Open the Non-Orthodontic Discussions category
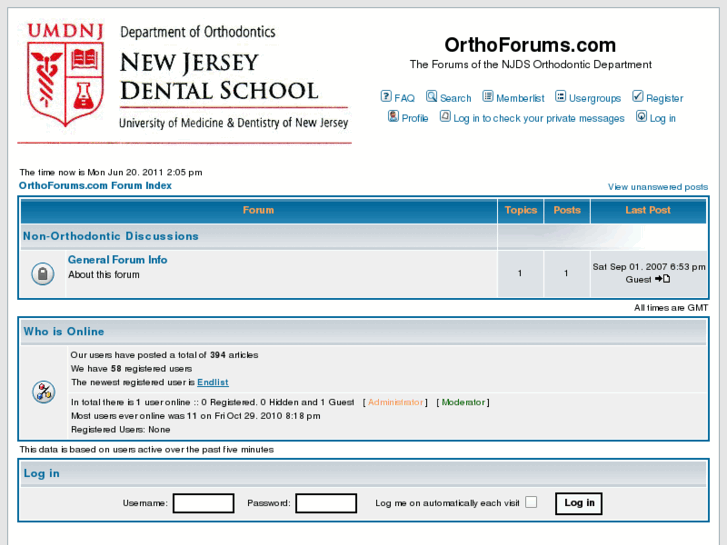The width and height of the screenshot is (727, 545). tap(110, 236)
